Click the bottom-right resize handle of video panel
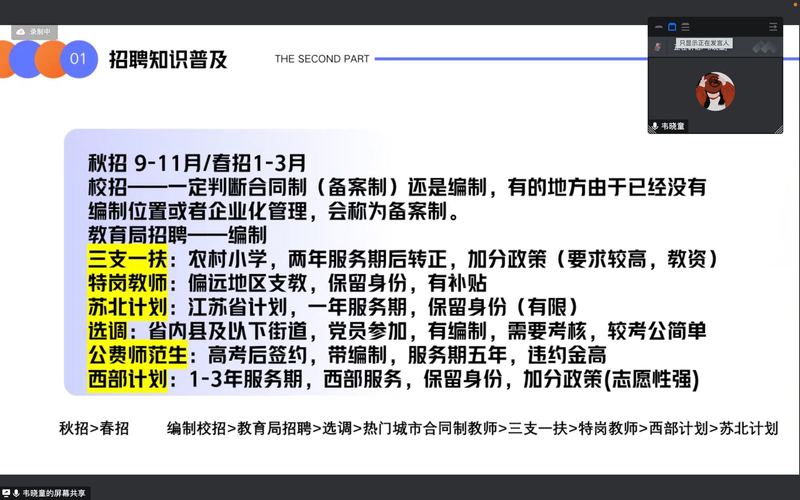 point(779,130)
